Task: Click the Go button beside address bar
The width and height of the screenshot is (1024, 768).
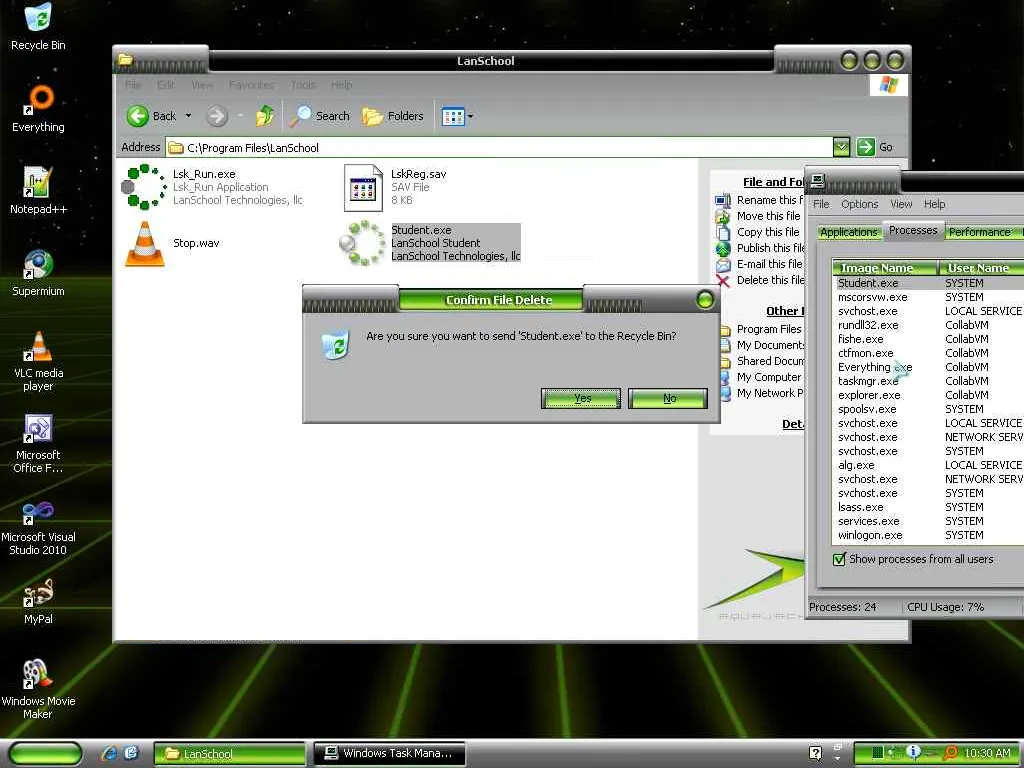Action: (x=874, y=147)
